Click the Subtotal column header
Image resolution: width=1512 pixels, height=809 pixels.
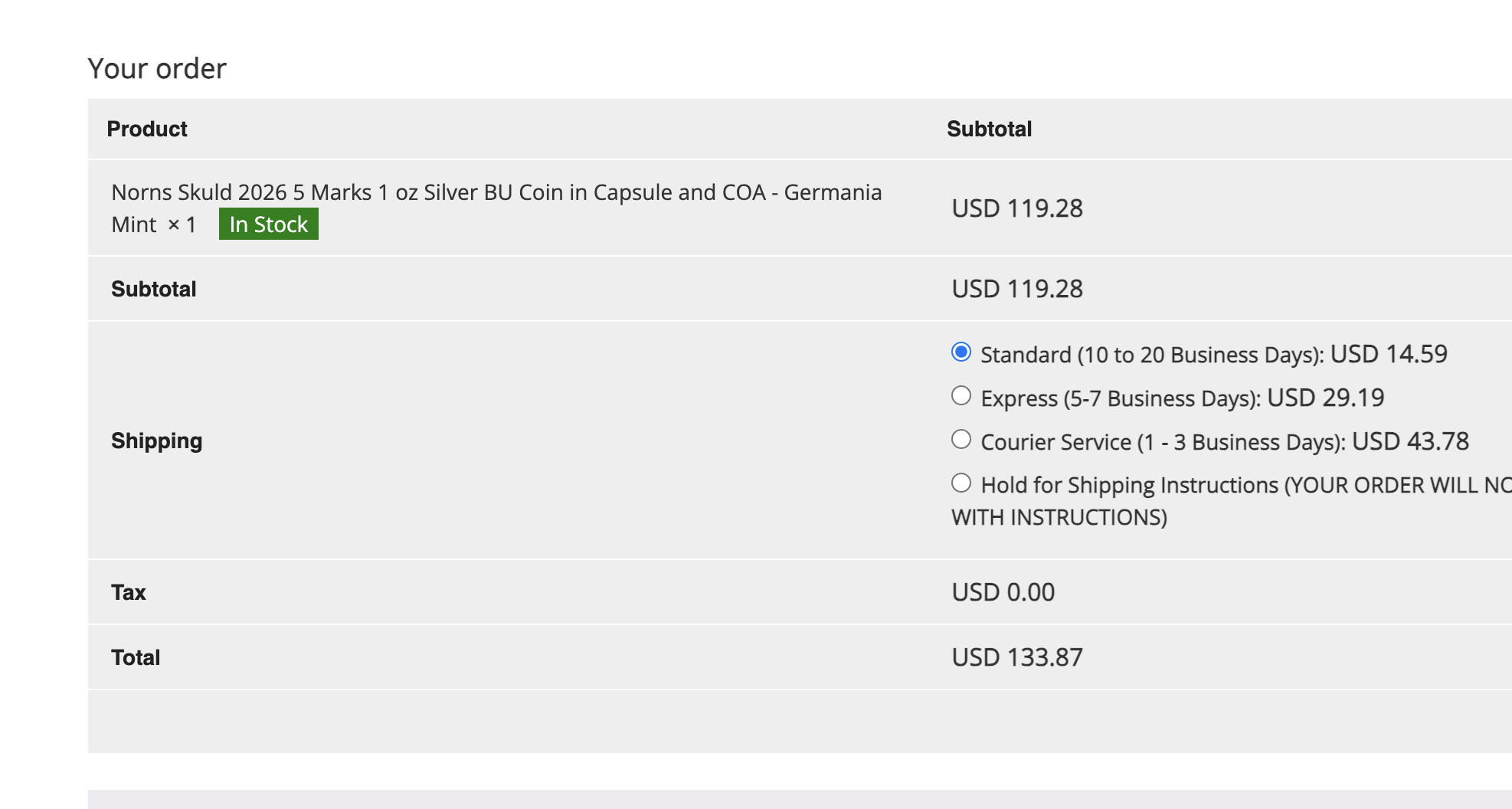[x=989, y=129]
